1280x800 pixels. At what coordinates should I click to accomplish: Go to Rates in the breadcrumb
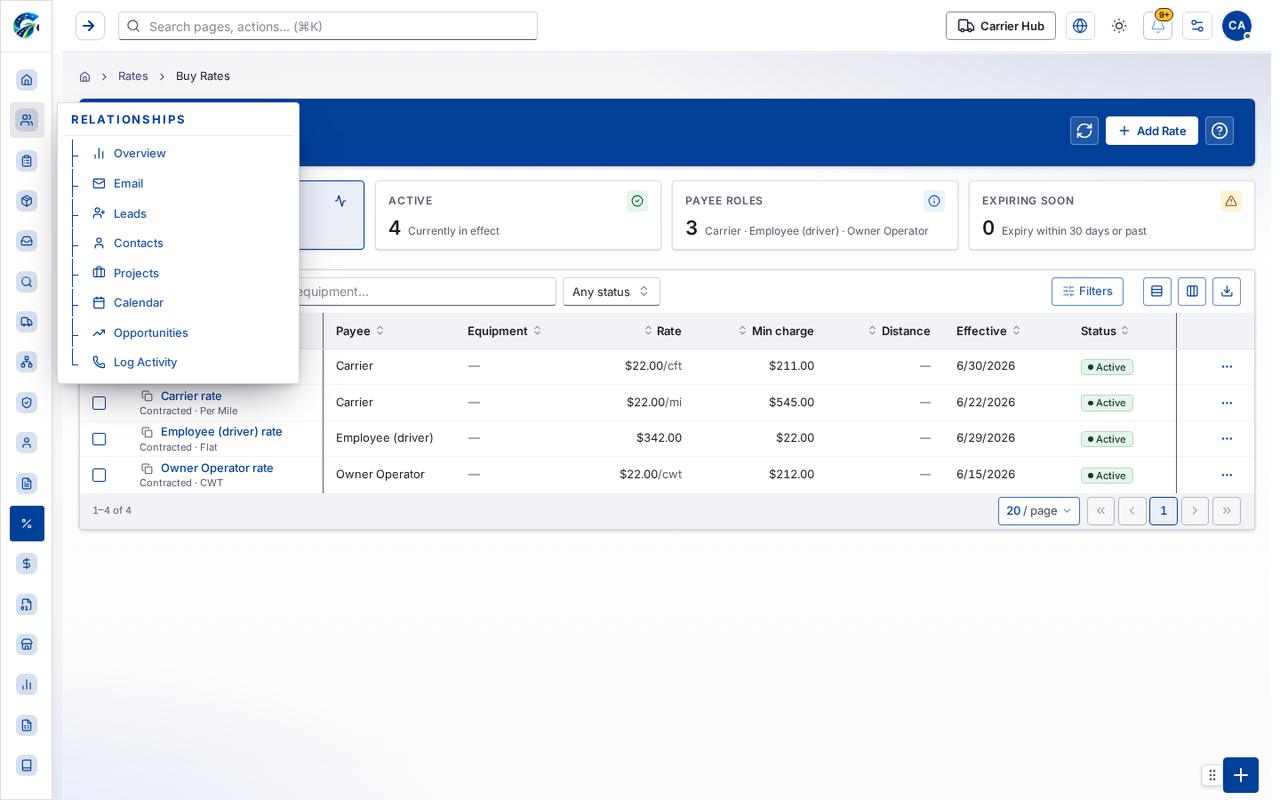click(133, 76)
